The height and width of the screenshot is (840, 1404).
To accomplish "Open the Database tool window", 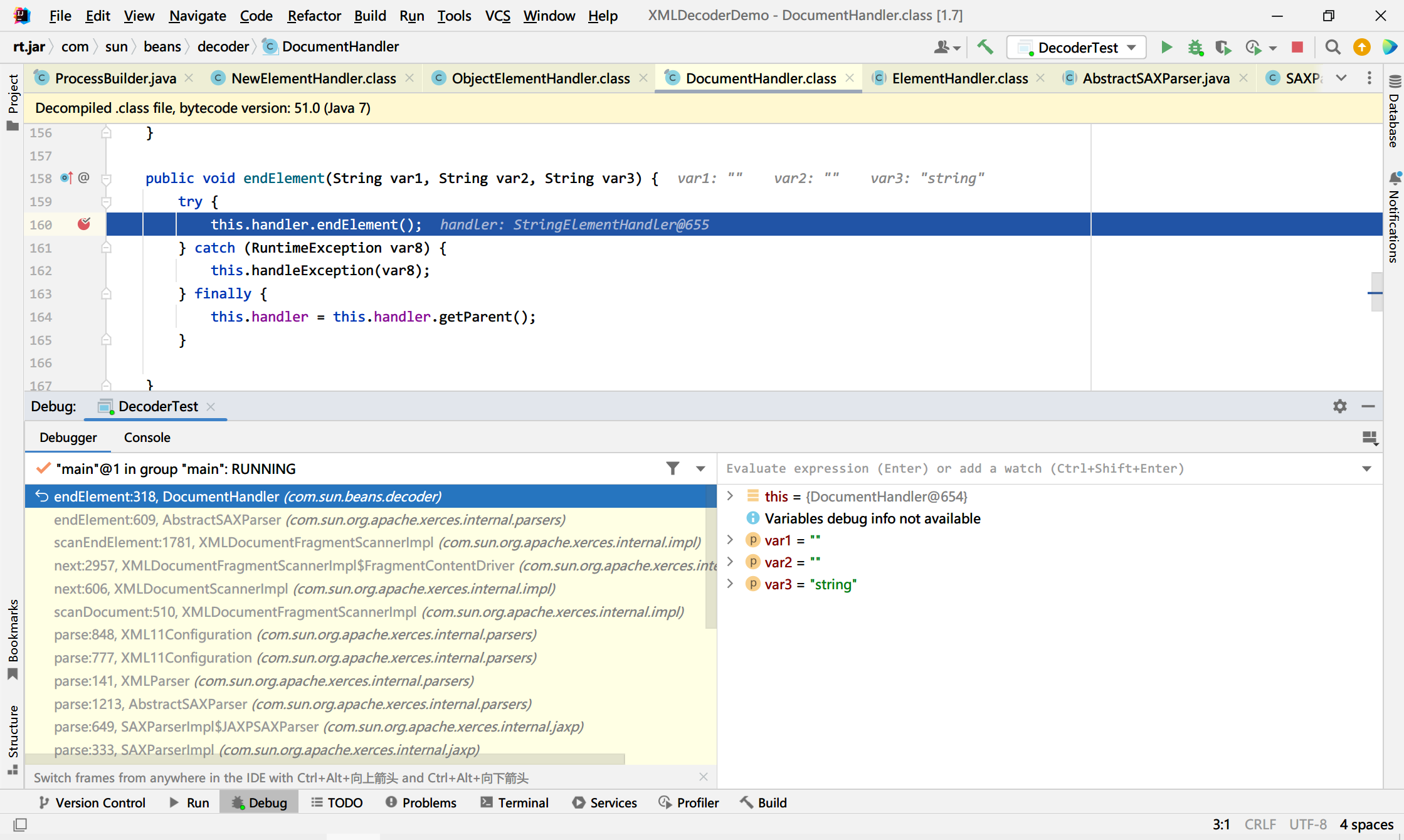I will [1394, 113].
